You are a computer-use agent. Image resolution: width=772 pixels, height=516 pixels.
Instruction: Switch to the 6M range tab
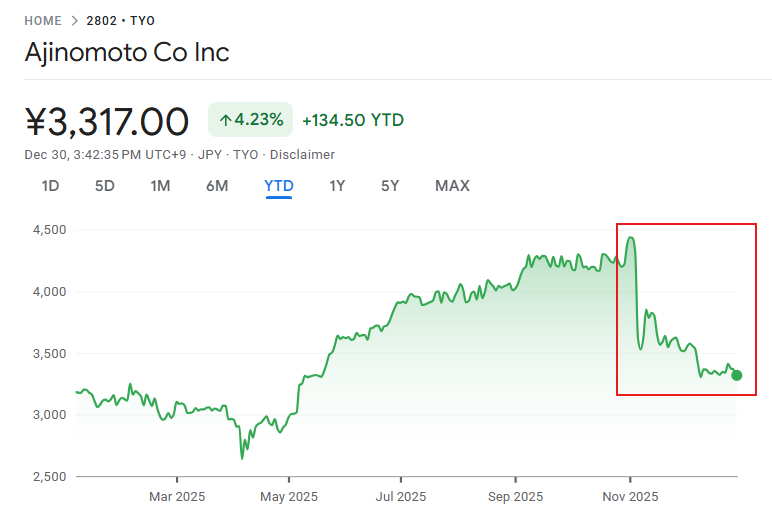click(x=217, y=186)
